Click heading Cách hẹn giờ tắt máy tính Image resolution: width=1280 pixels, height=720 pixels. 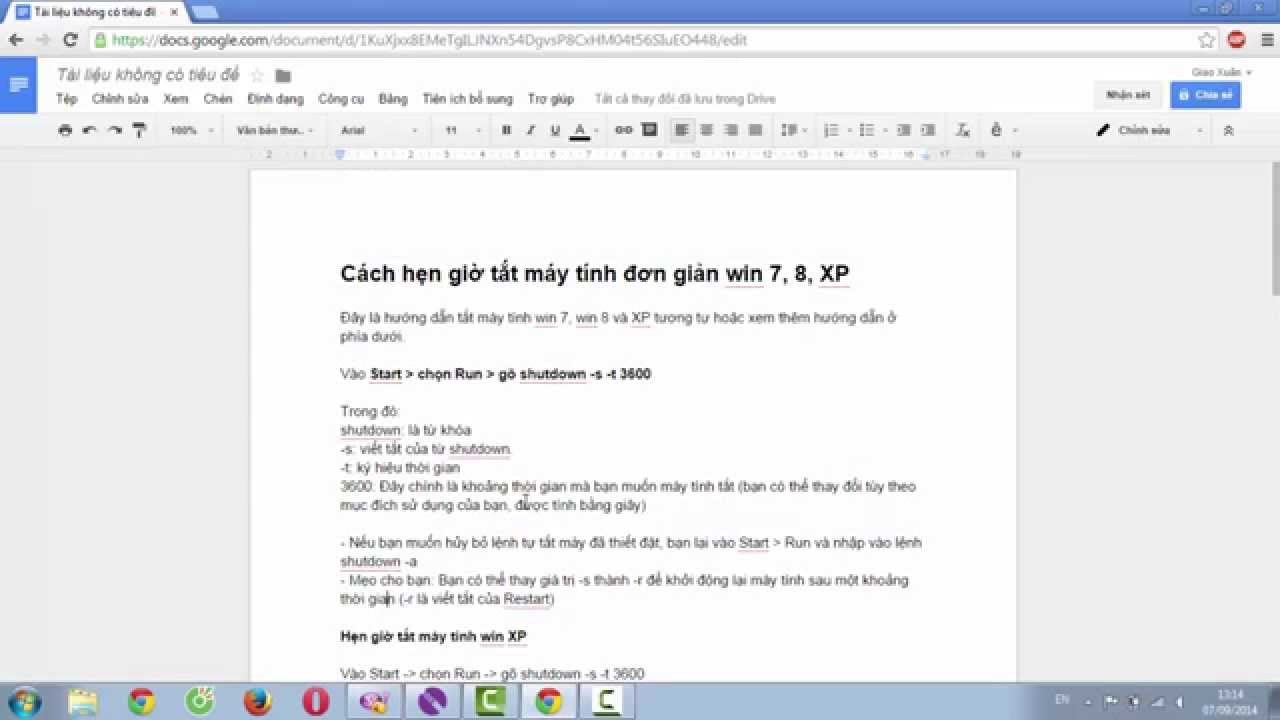pyautogui.click(x=595, y=274)
